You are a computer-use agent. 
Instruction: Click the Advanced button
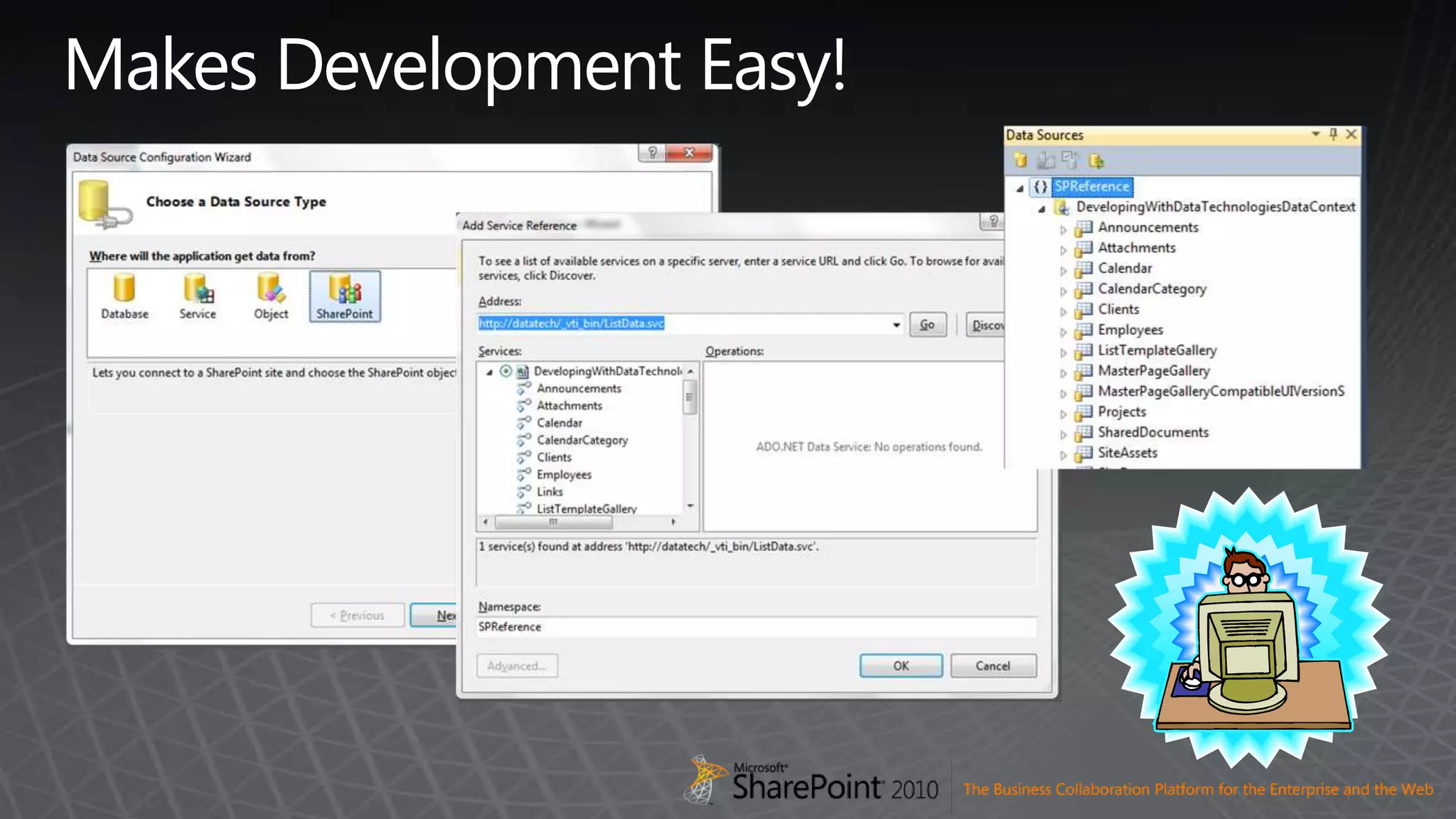pos(517,666)
